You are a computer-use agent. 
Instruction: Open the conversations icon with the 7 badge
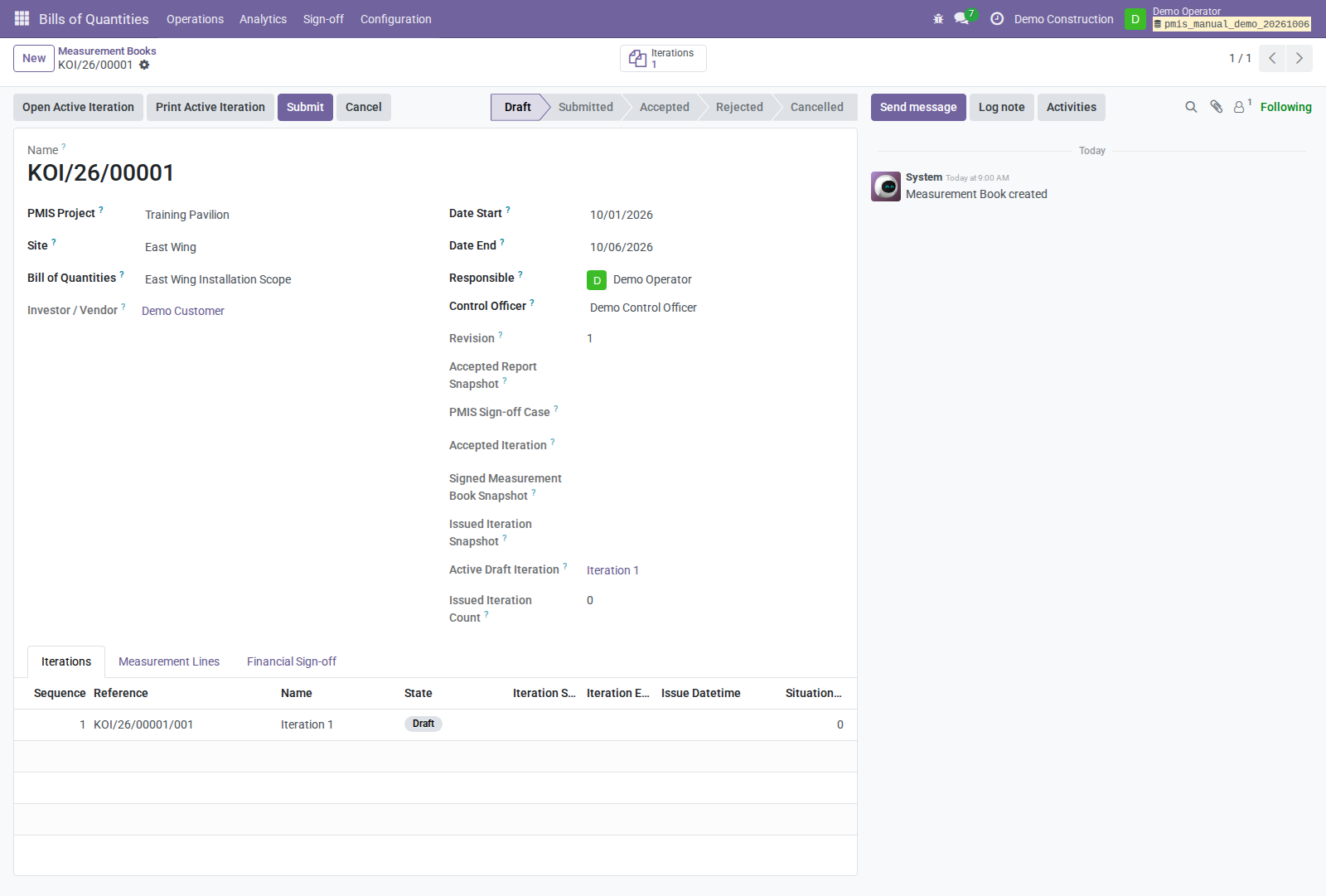(x=961, y=18)
